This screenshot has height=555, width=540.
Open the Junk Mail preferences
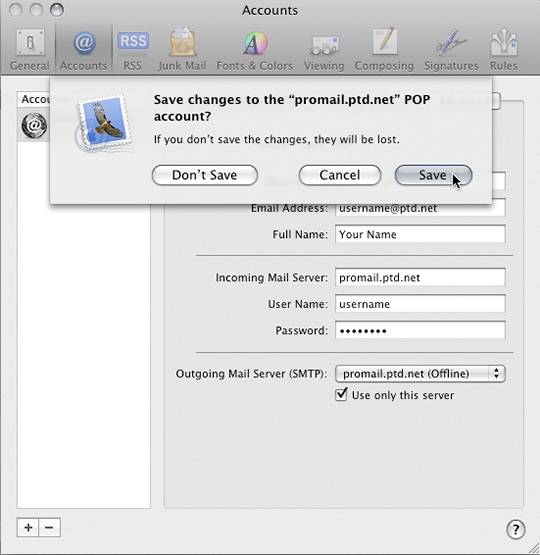pos(182,50)
